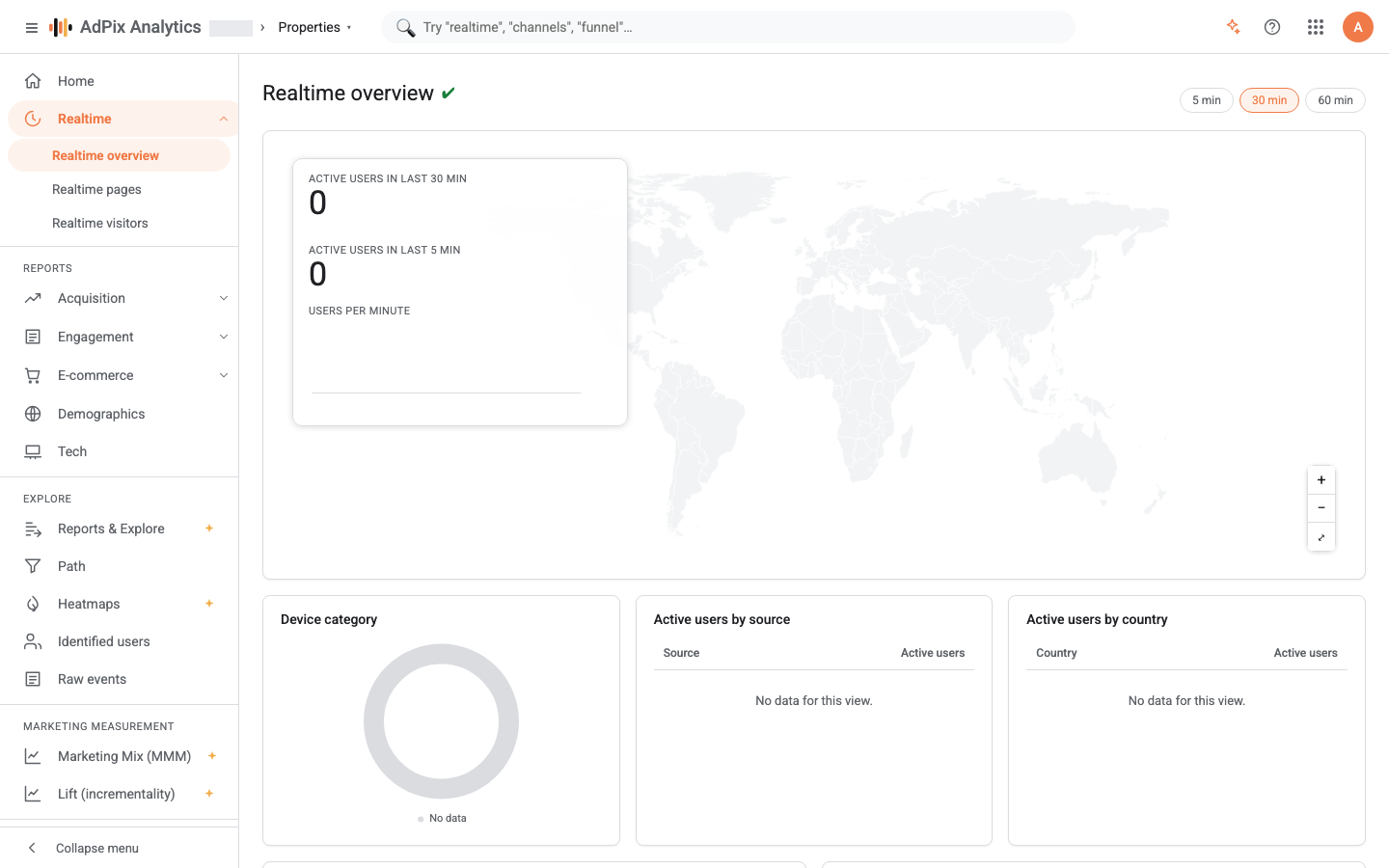This screenshot has width=1389, height=868.
Task: Expand the Acquisition reports section
Action: pos(224,298)
